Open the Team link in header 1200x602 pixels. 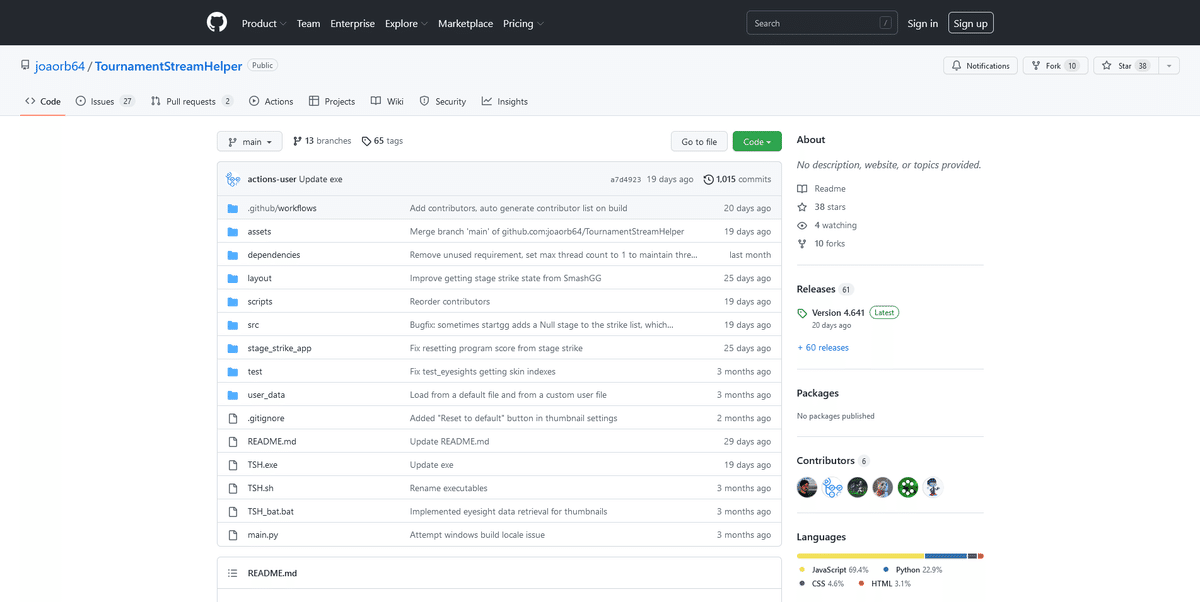click(309, 24)
